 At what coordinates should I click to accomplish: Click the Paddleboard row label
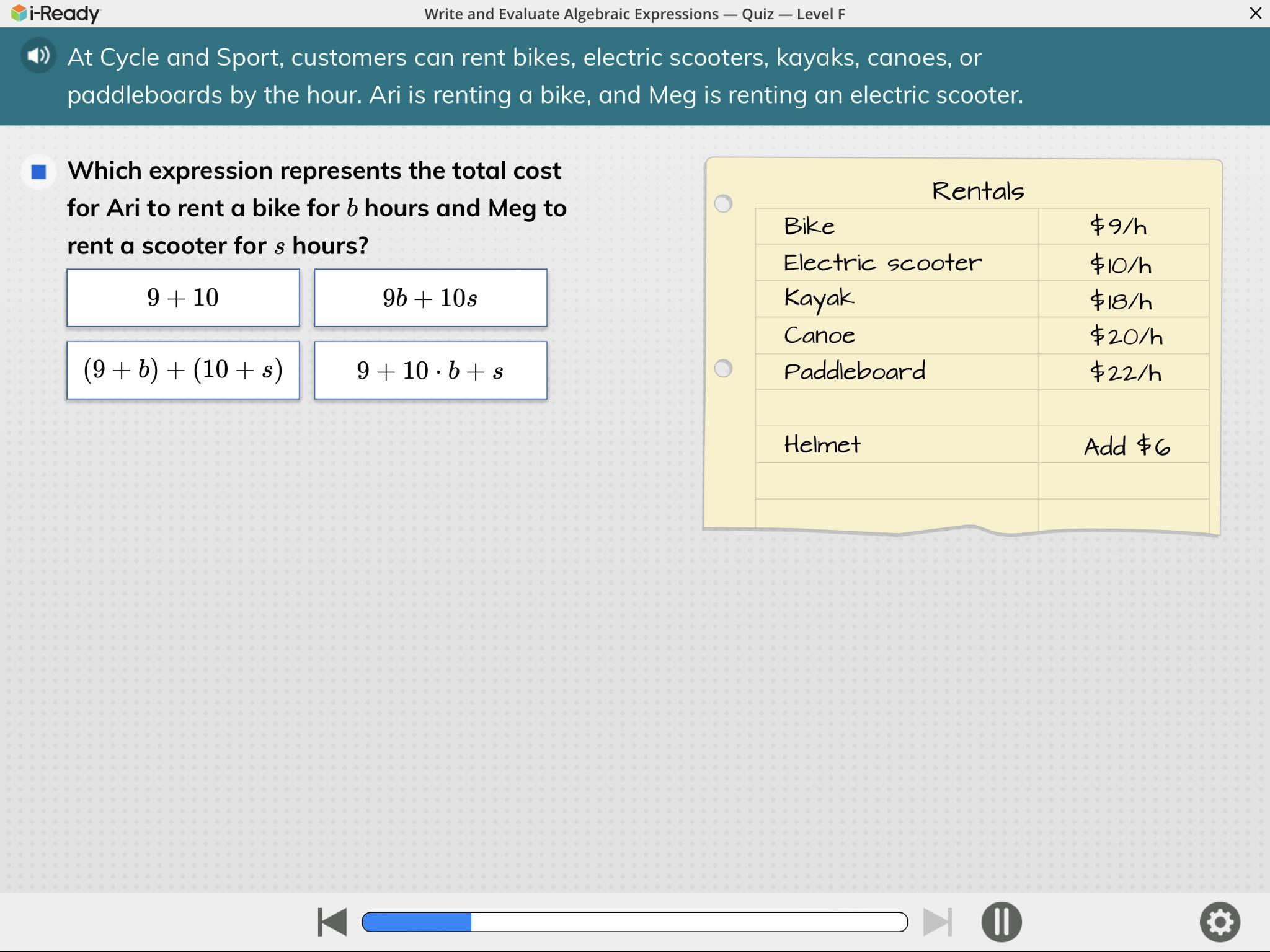(855, 372)
